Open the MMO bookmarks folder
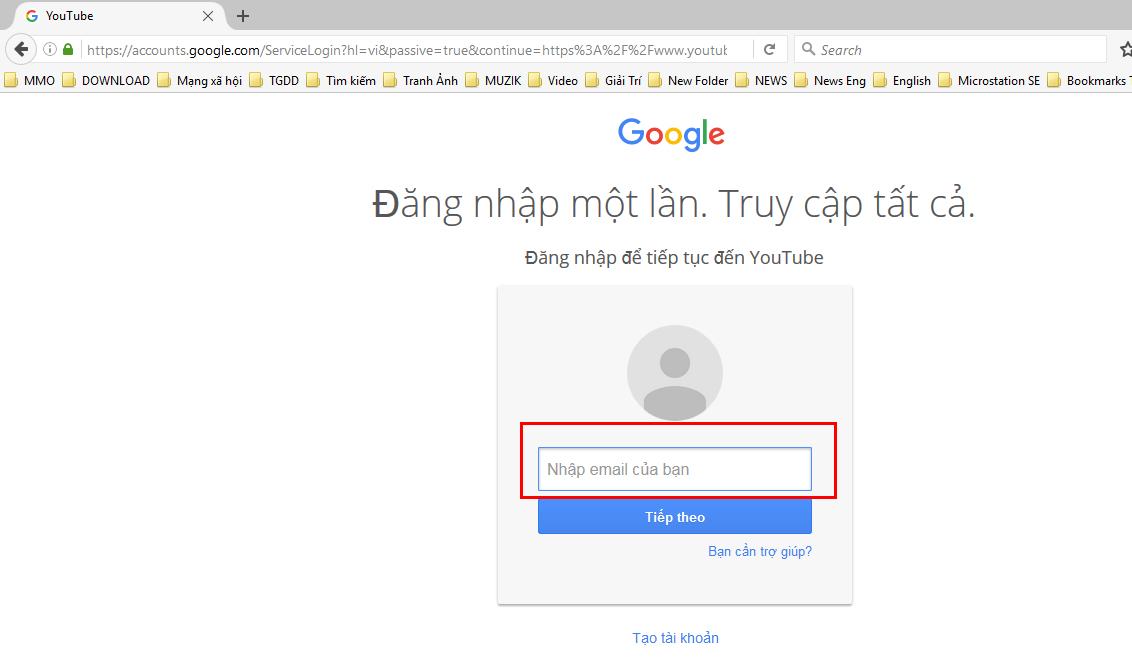Screen dimensions: 1132x672 click(x=30, y=80)
